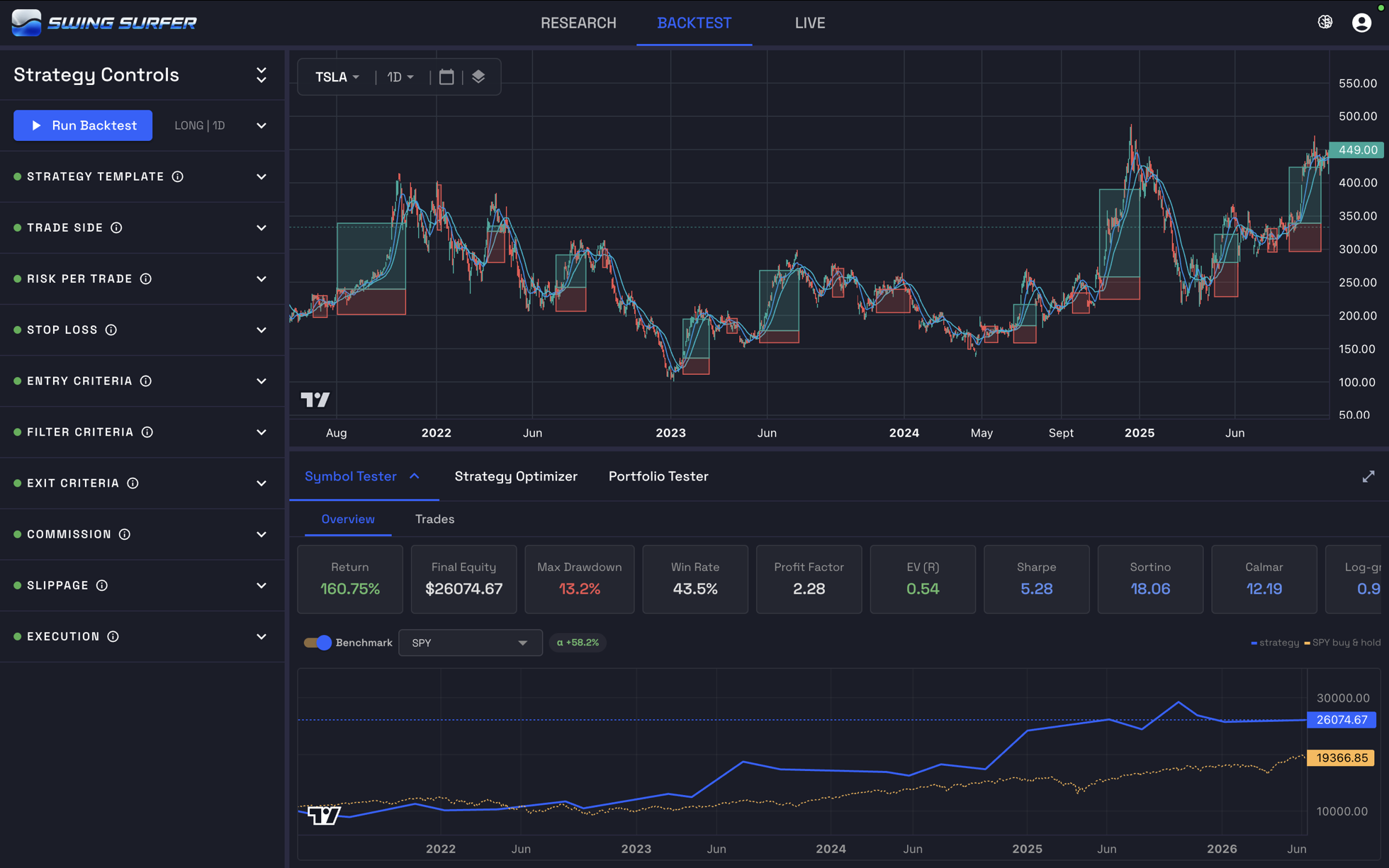Screen dimensions: 1389x868
Task: Select the Overview sub-tab
Action: 347,519
